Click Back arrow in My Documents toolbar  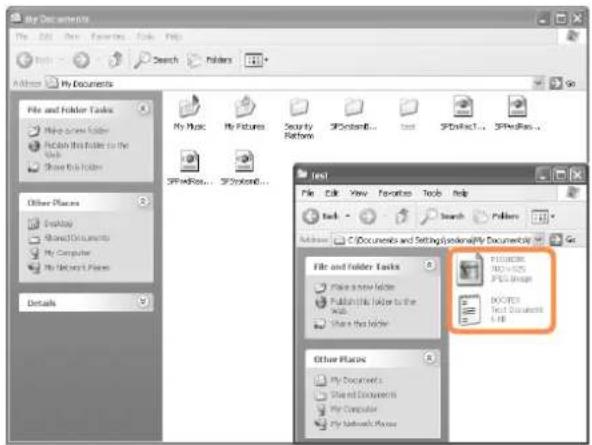(x=25, y=60)
